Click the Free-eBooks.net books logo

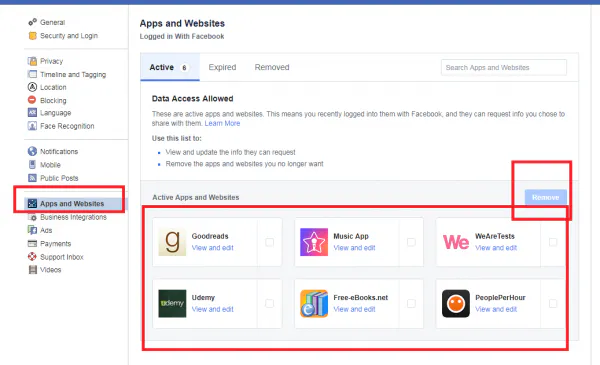tap(314, 303)
